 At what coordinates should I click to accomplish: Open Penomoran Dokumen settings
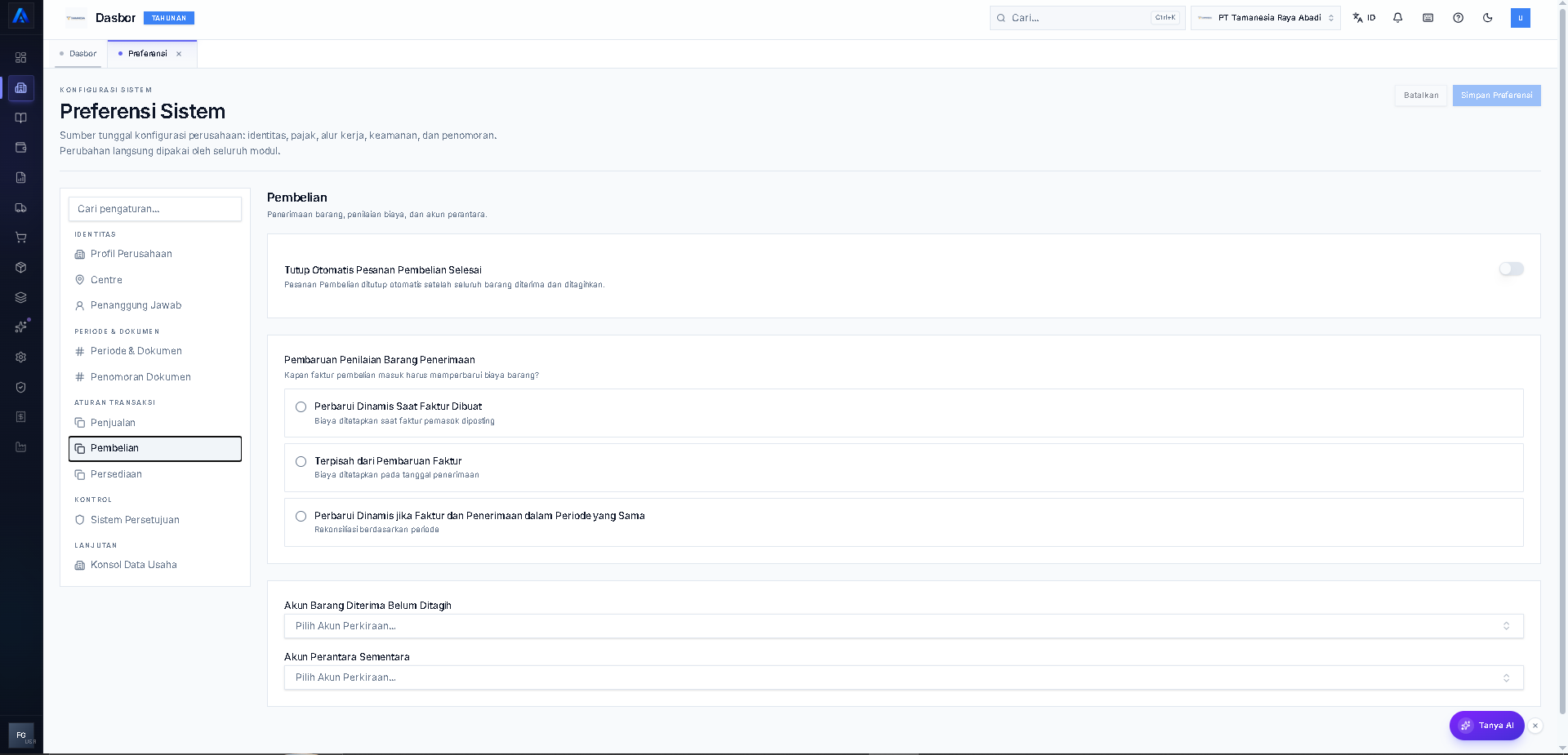click(x=155, y=377)
